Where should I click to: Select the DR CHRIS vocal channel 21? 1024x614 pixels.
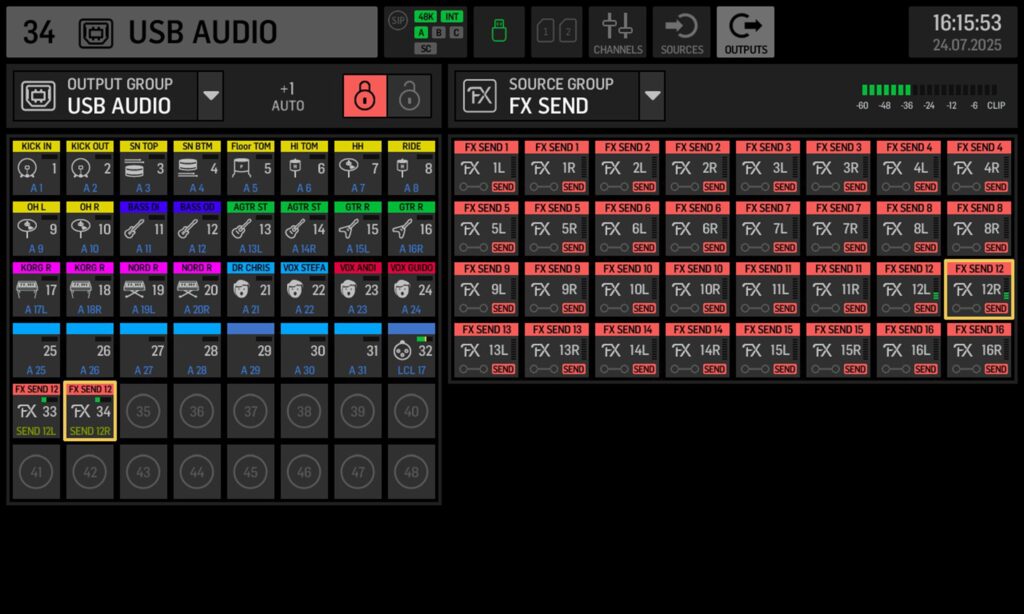251,288
